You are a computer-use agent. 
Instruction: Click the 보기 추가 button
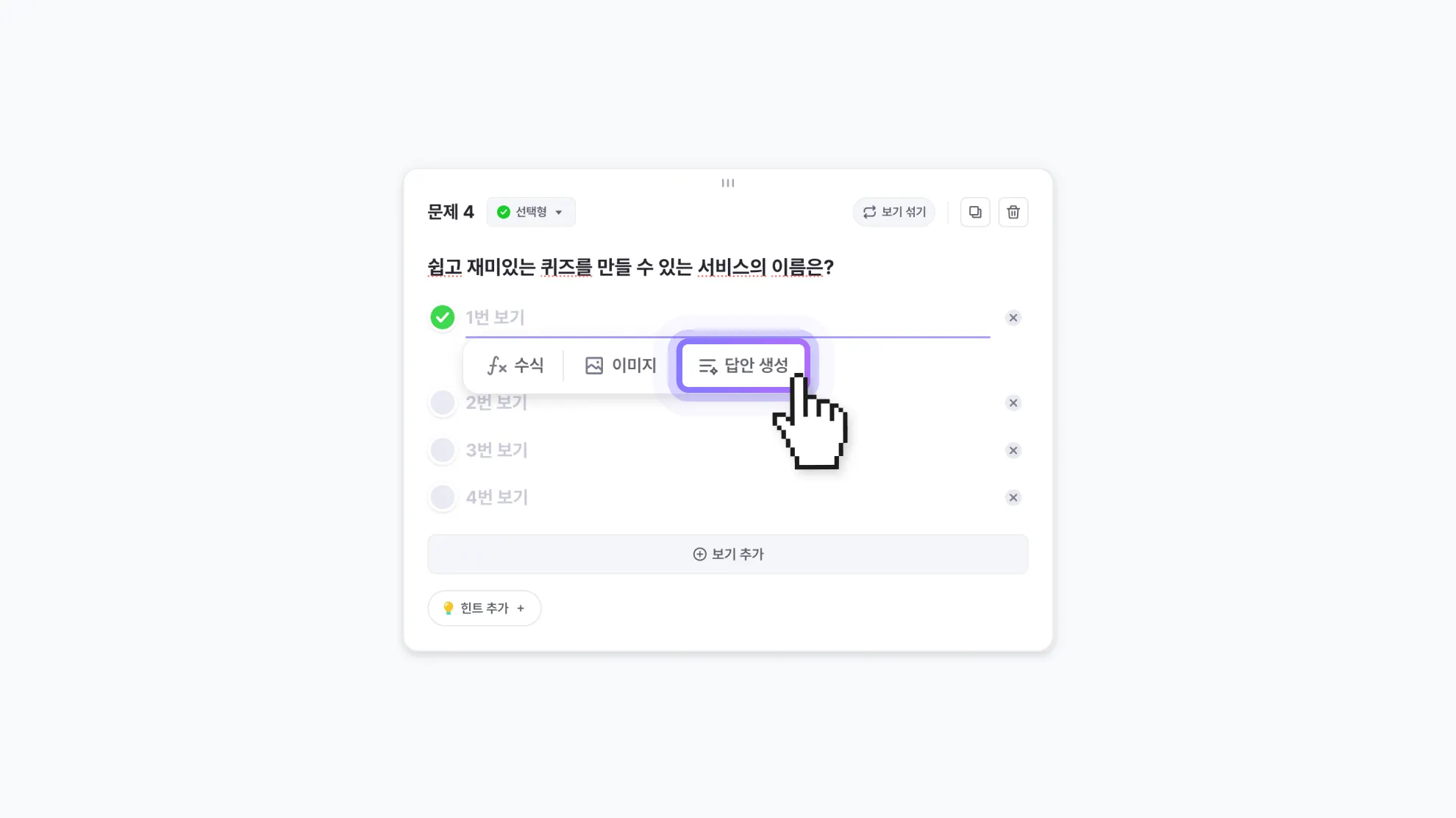pyautogui.click(x=728, y=554)
